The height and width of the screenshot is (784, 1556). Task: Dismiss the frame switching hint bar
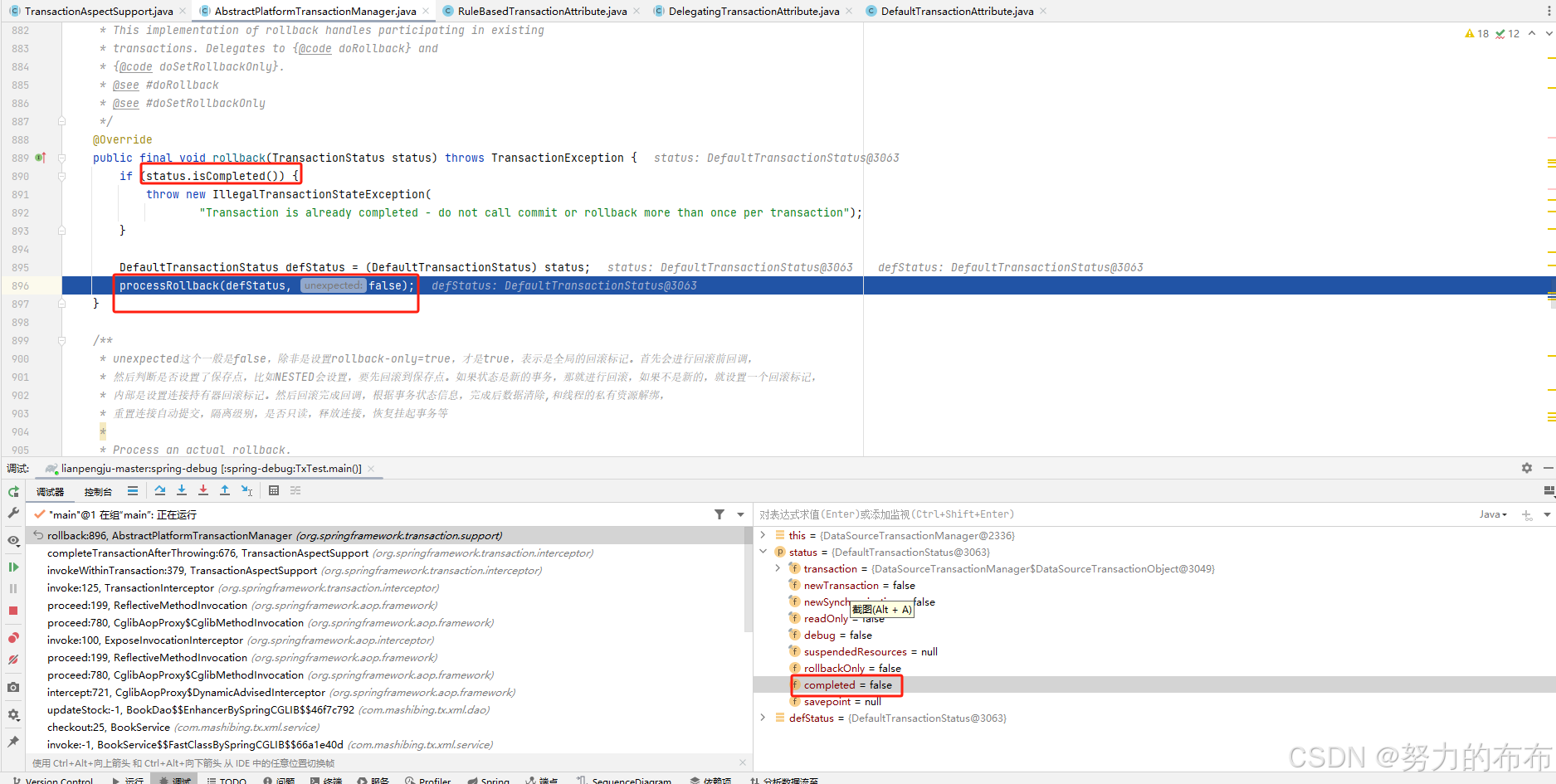[x=743, y=762]
